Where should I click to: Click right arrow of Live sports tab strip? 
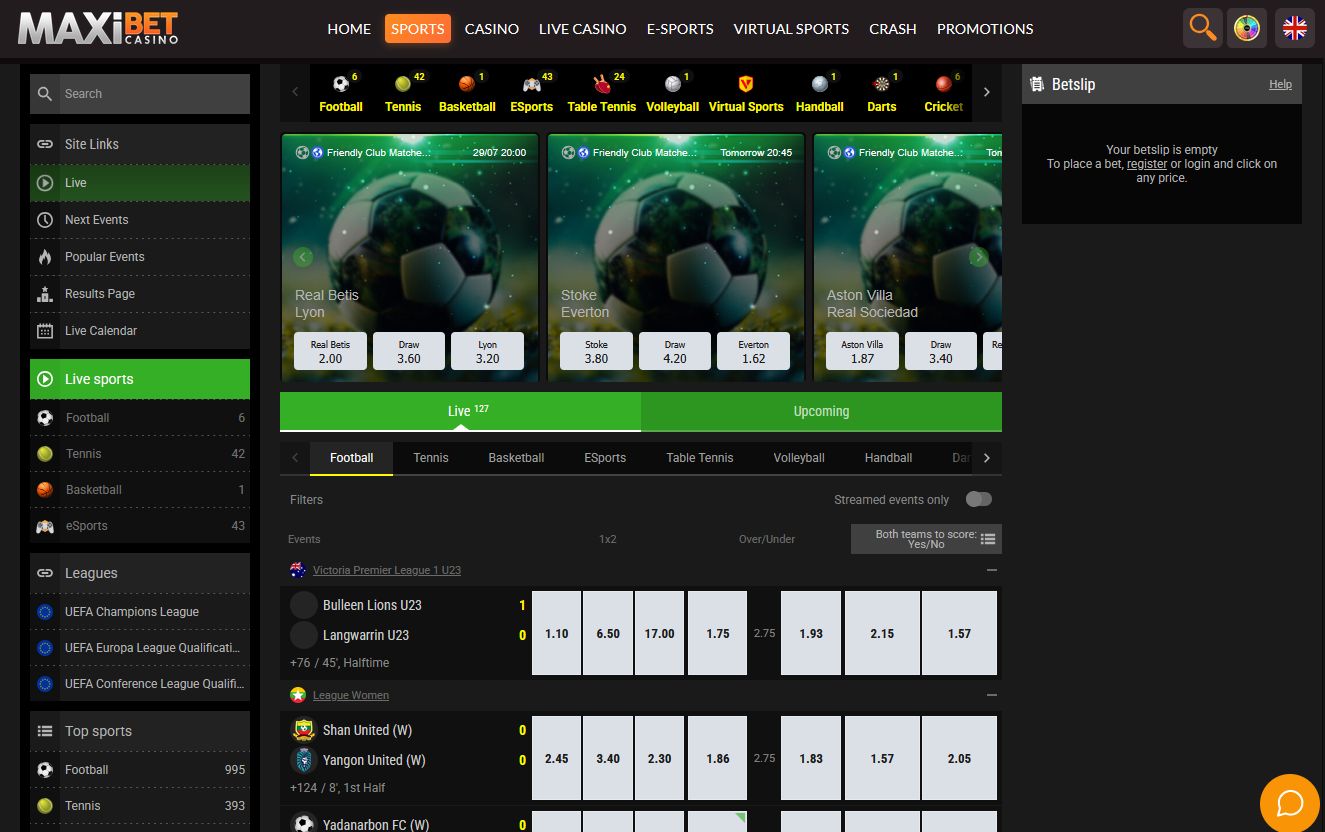click(987, 458)
